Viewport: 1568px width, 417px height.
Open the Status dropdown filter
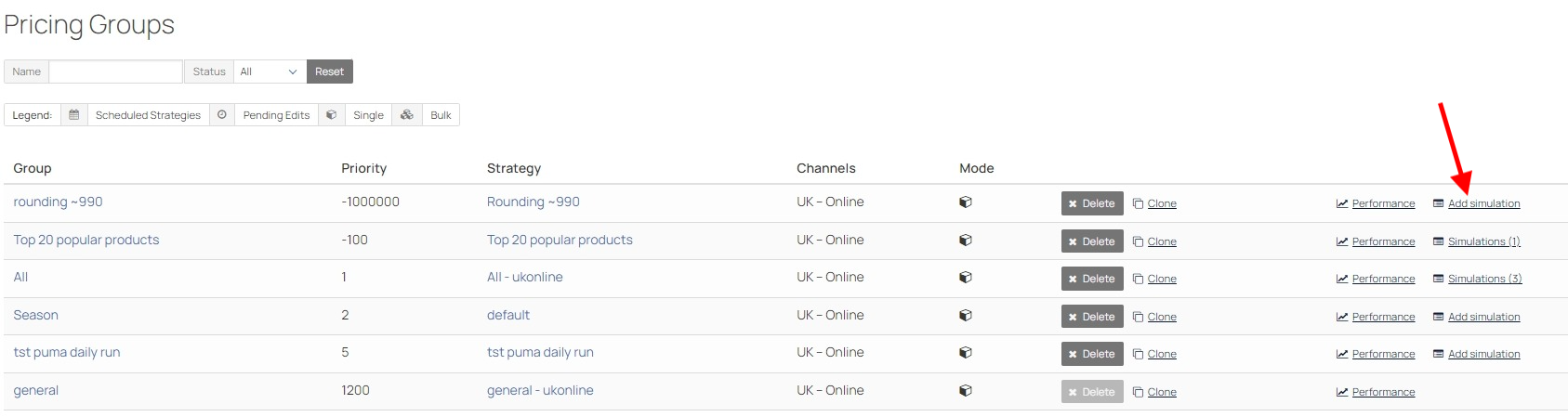point(269,72)
